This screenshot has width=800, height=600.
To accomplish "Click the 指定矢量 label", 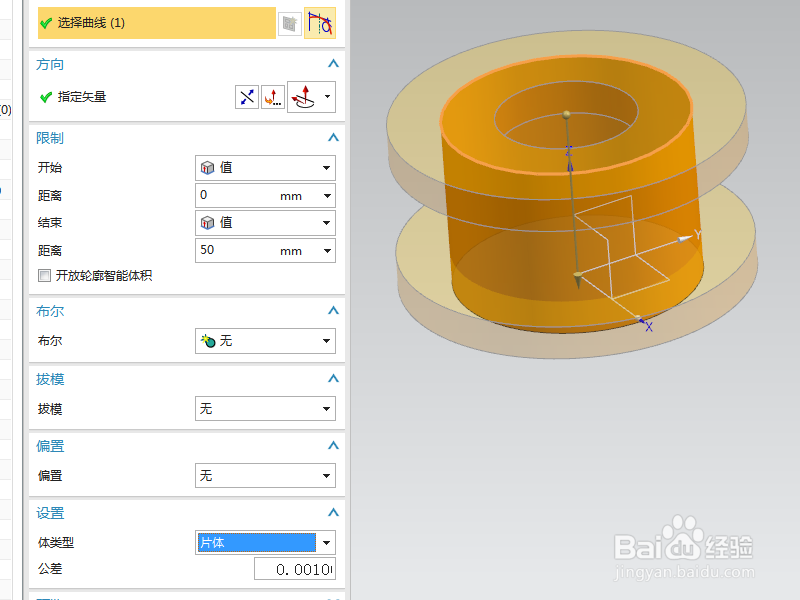I will coord(82,97).
